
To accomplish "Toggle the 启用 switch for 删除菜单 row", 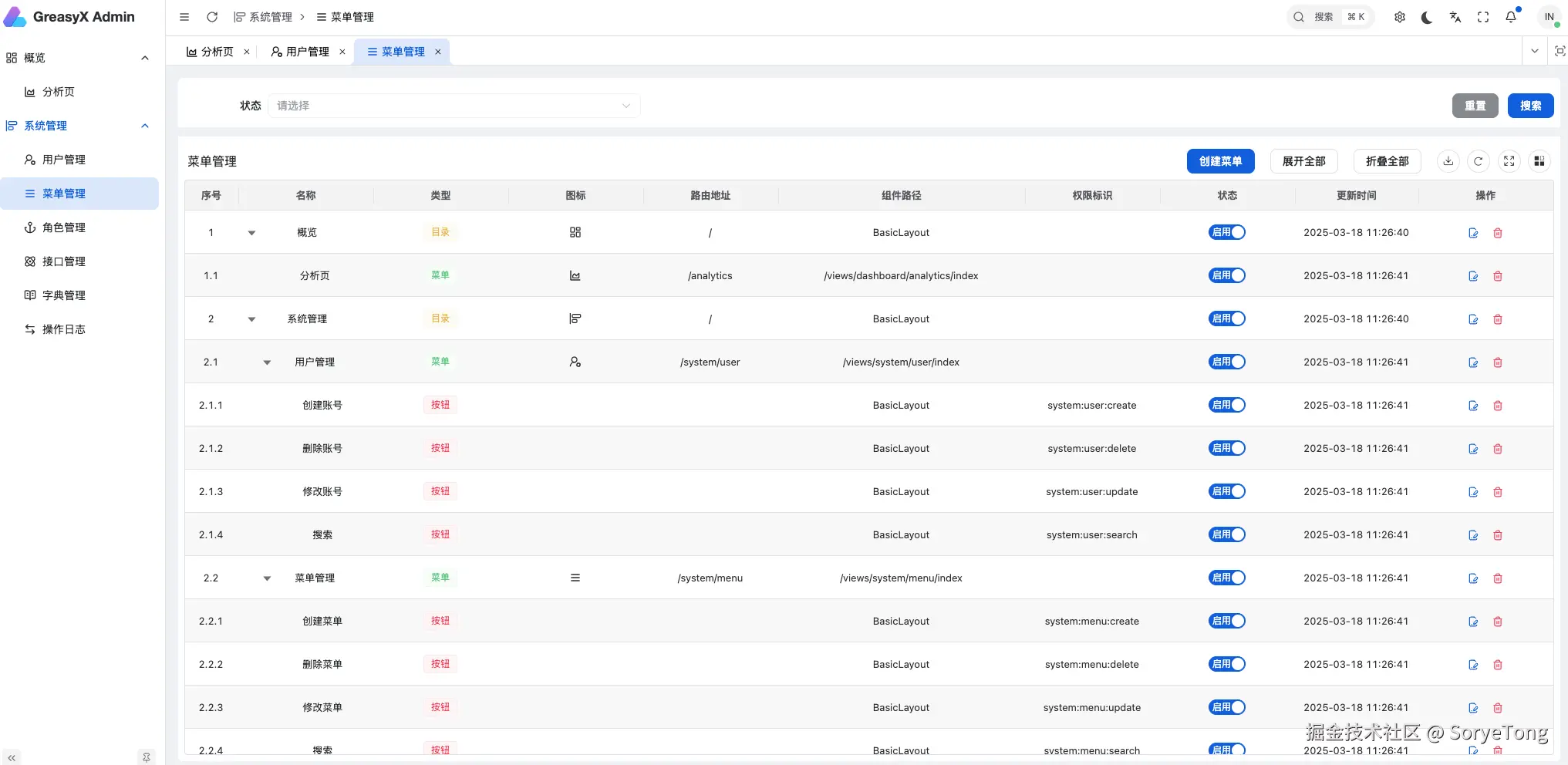I will (1226, 664).
